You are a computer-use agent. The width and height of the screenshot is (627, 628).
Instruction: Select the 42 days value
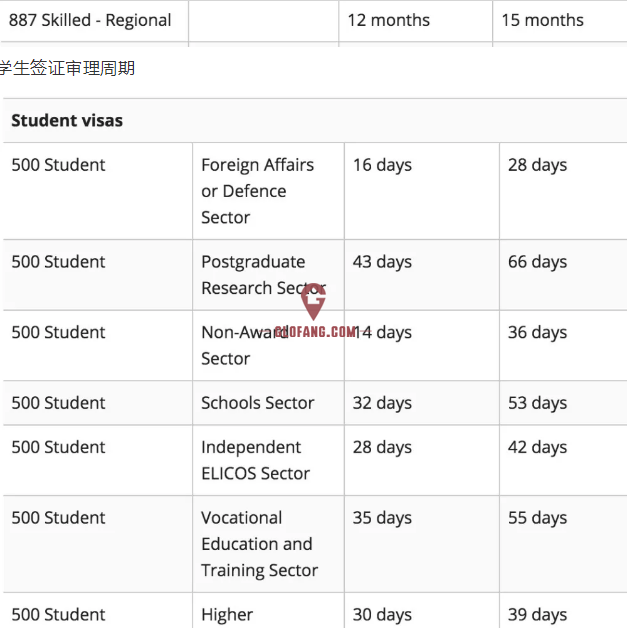click(537, 448)
